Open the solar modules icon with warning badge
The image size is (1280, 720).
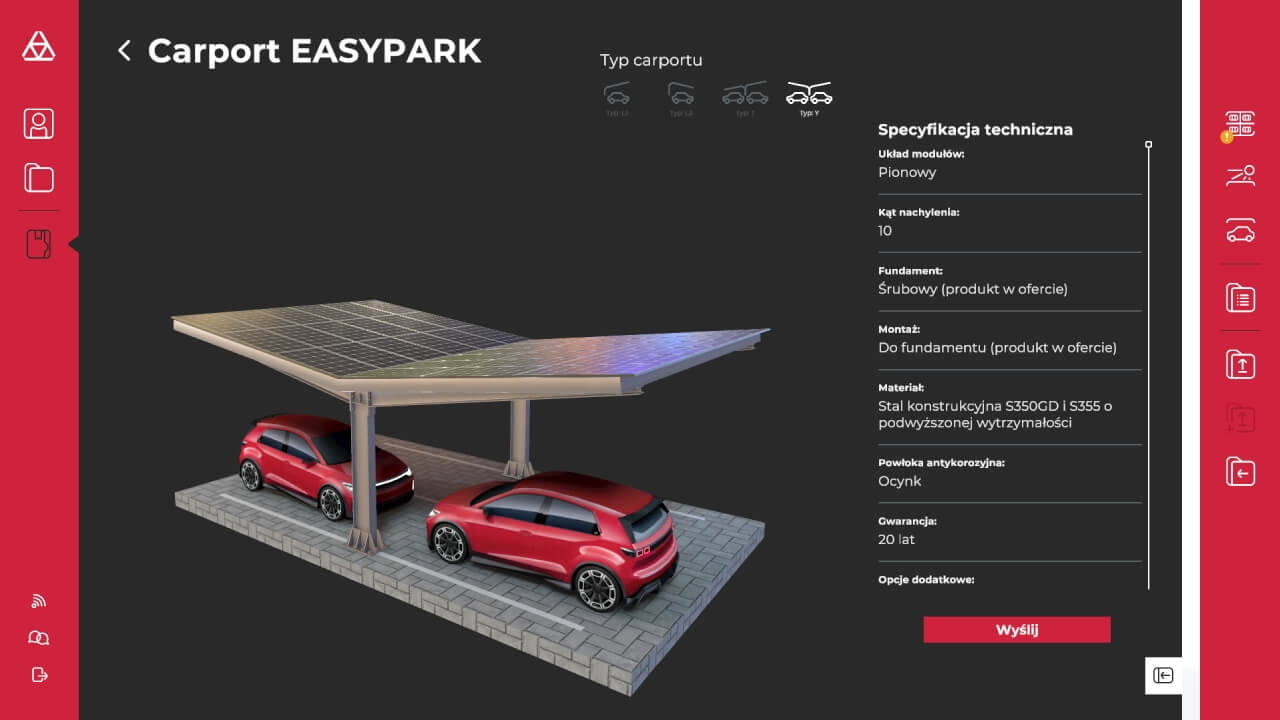coord(1240,124)
